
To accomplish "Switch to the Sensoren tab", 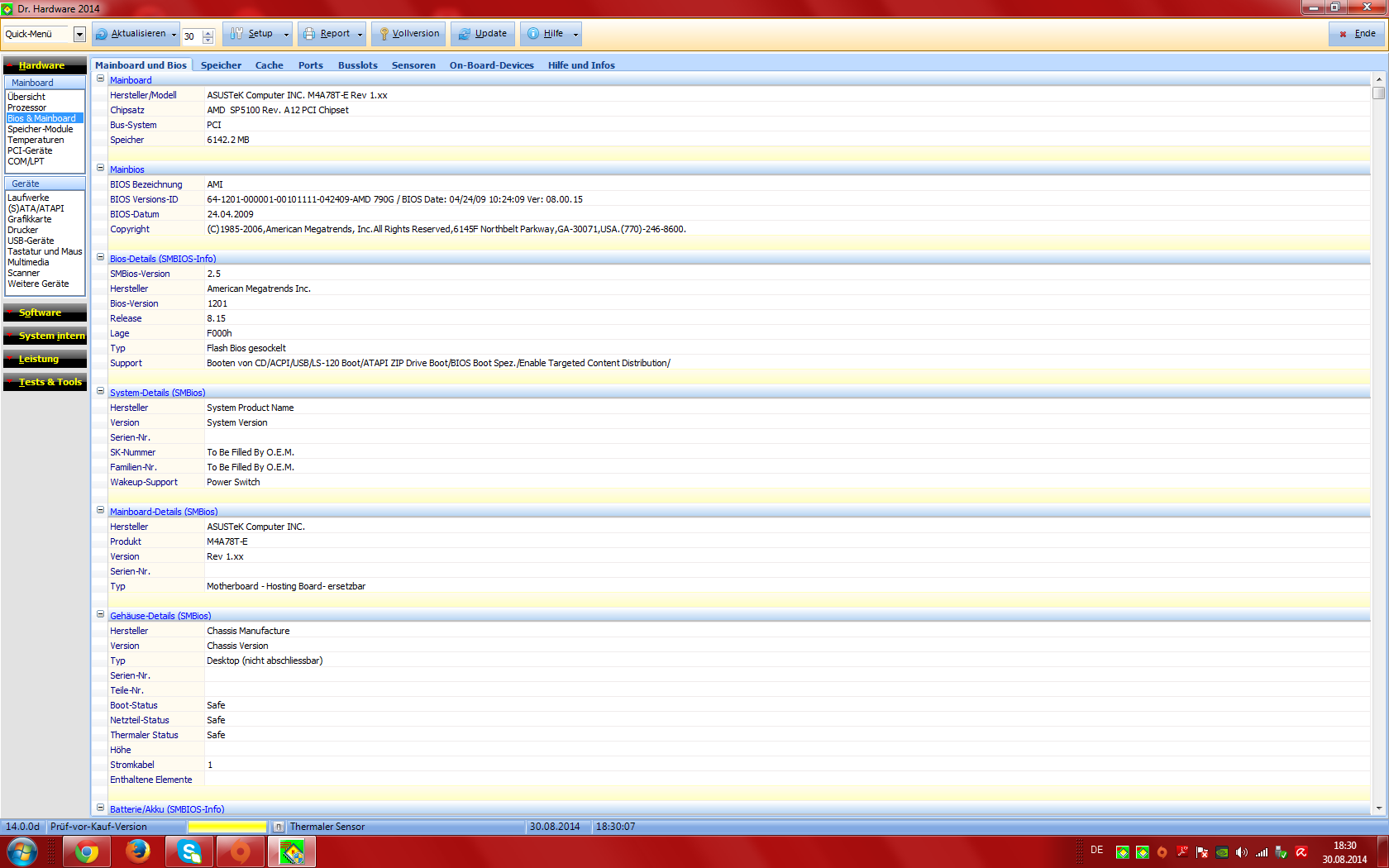I will [x=413, y=65].
